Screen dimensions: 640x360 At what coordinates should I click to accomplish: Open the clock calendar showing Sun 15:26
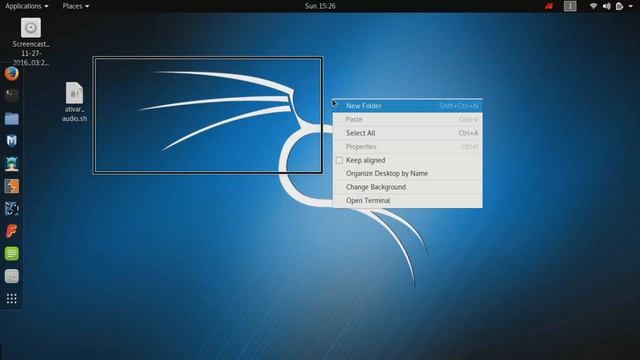pos(320,6)
